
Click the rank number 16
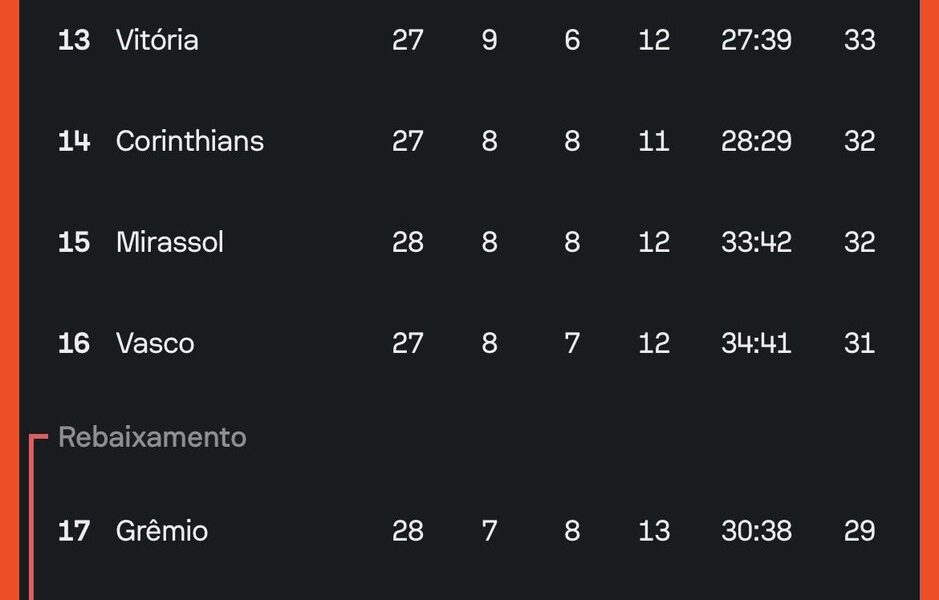(74, 344)
